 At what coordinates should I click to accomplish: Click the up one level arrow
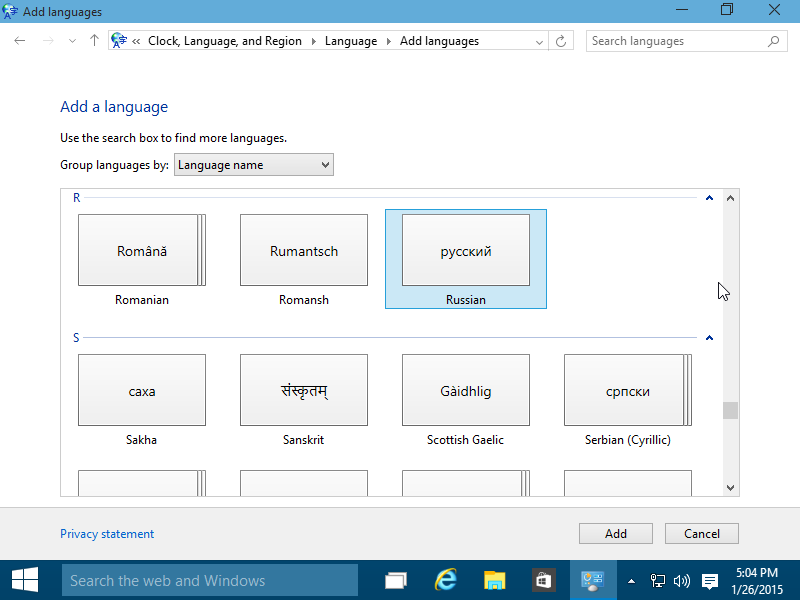coord(94,41)
